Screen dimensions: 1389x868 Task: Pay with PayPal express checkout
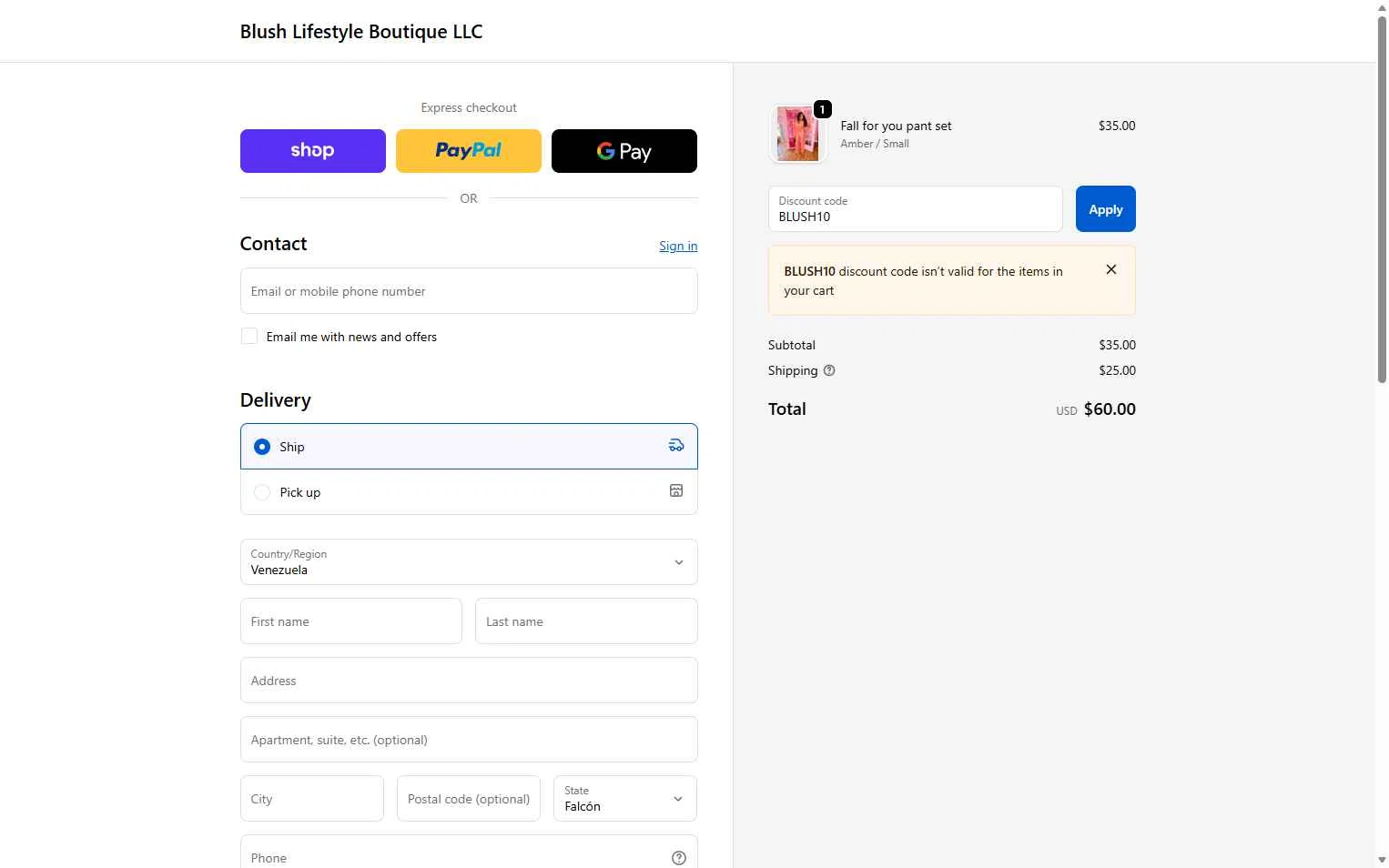tap(469, 151)
